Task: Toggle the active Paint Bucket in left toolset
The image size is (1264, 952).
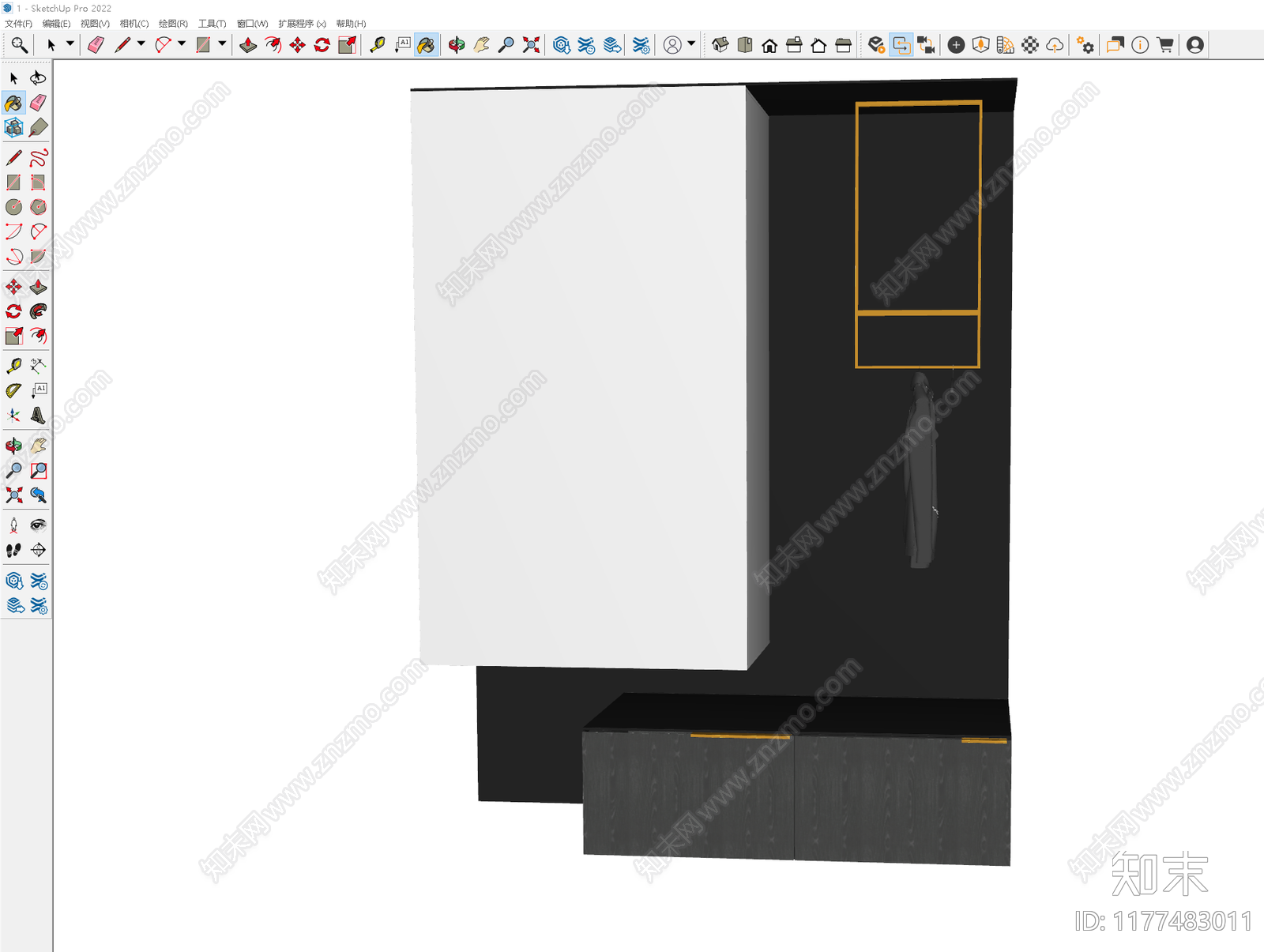Action: (x=13, y=103)
